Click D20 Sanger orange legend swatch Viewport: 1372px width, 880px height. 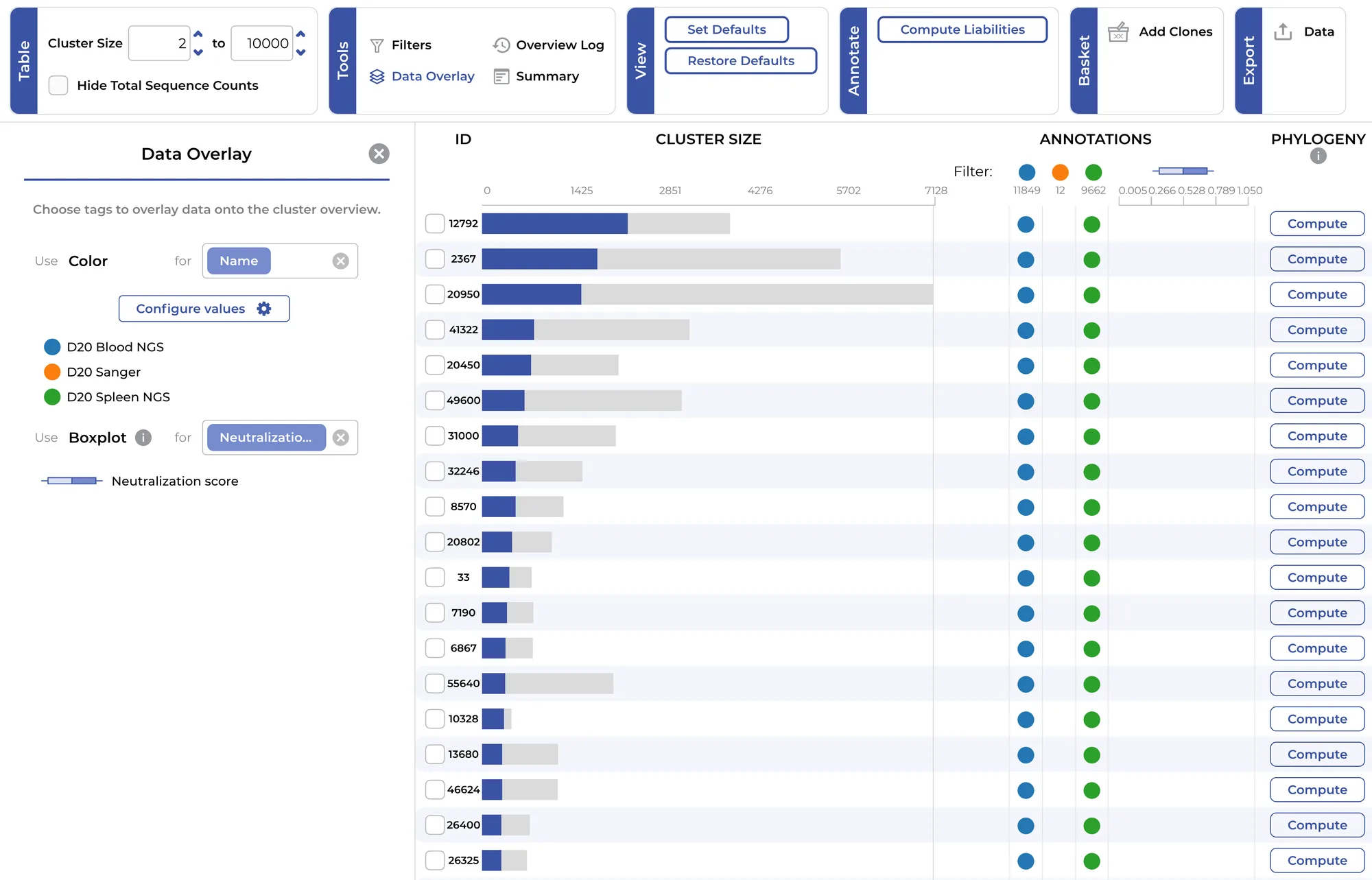pyautogui.click(x=52, y=372)
